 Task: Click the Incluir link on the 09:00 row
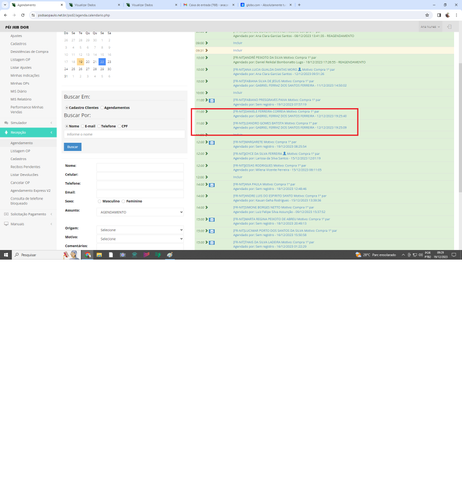point(238,43)
